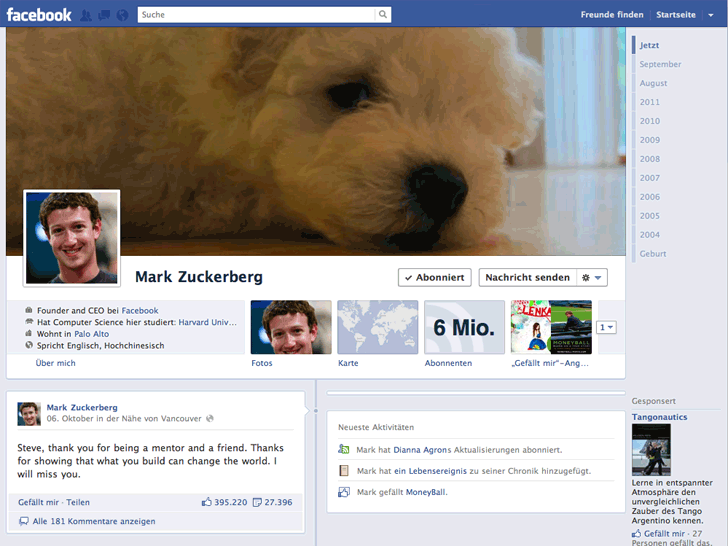This screenshot has width=728, height=546.
Task: Jump to 2011 in the timeline
Action: [x=650, y=102]
